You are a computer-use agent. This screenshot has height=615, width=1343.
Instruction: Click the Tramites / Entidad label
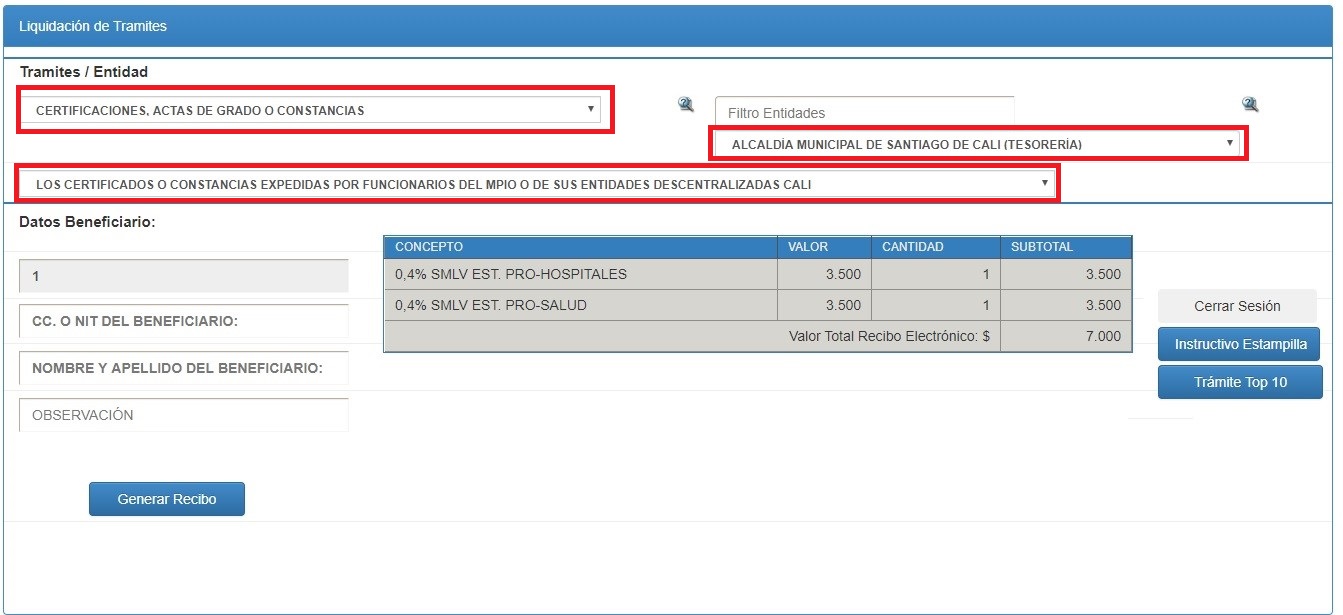click(x=84, y=72)
